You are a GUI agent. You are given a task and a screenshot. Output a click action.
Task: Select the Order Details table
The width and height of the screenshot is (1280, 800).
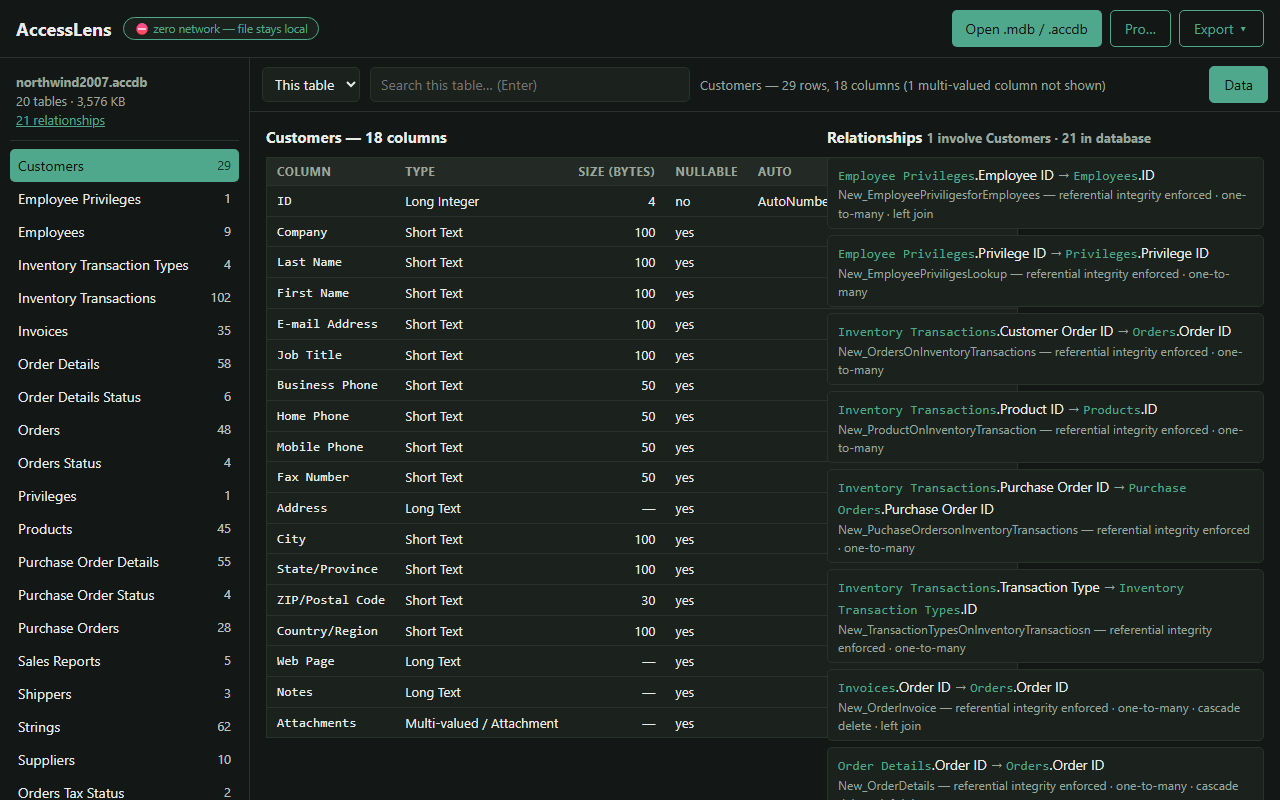pyautogui.click(x=124, y=364)
